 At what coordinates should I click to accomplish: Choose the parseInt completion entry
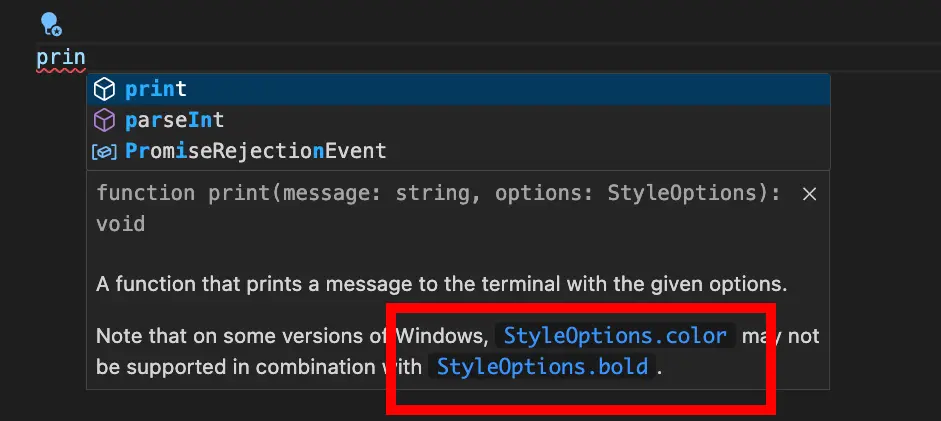pyautogui.click(x=174, y=121)
